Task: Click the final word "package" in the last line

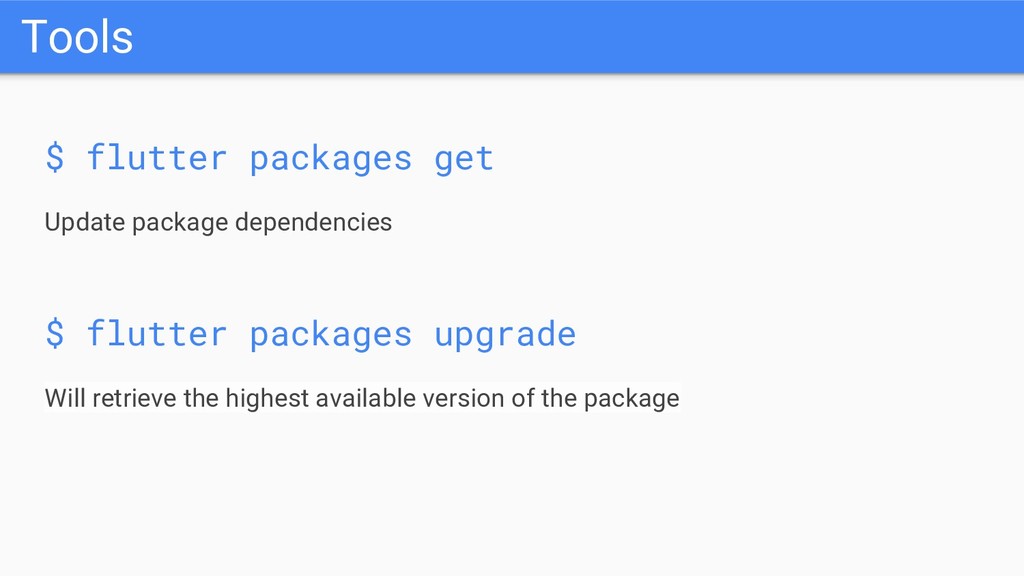Action: (632, 399)
